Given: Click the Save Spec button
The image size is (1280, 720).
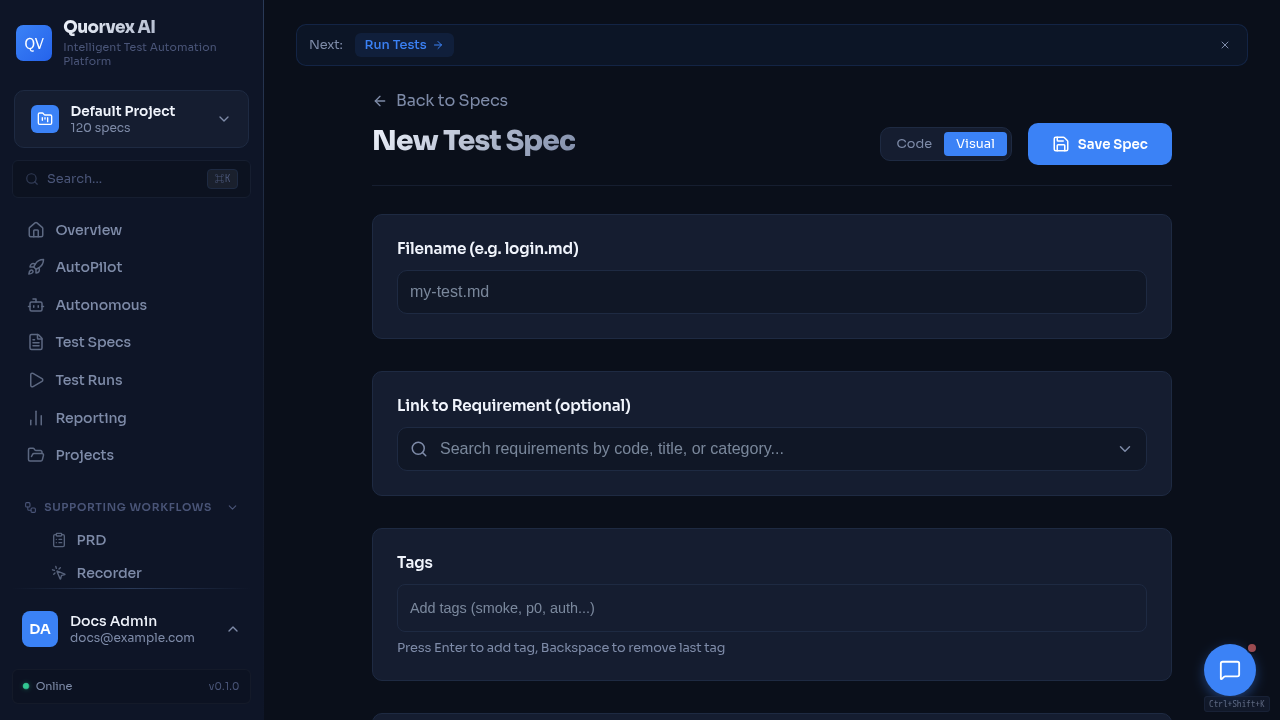Looking at the screenshot, I should 1100,144.
